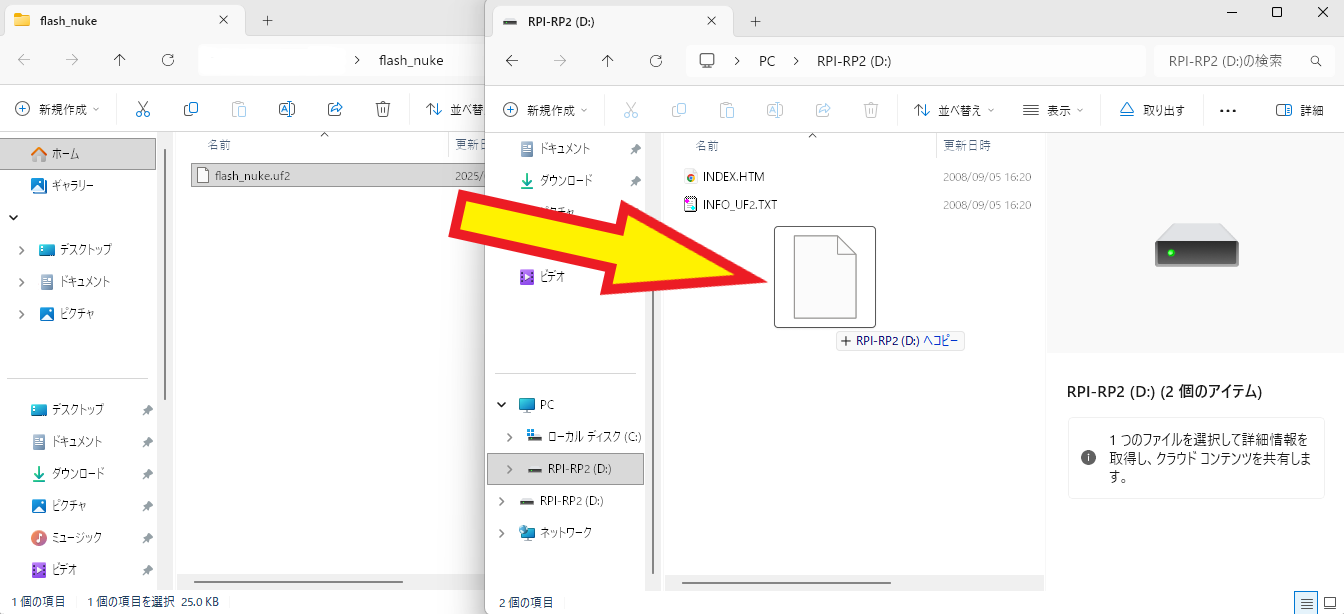The image size is (1344, 614).
Task: Open the see more (…) toolbar menu
Action: (x=1229, y=110)
